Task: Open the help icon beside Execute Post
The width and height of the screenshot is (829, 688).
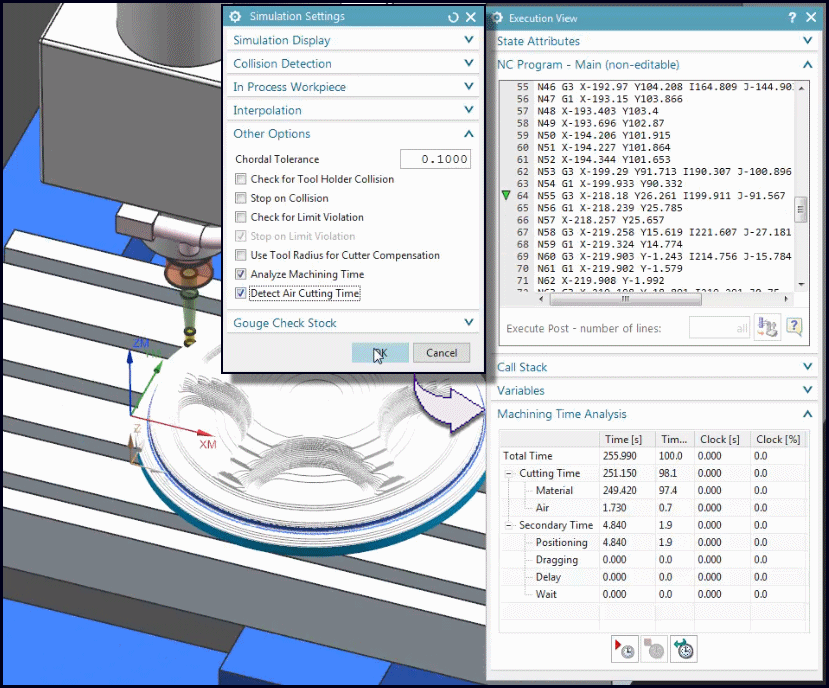Action: pos(794,327)
